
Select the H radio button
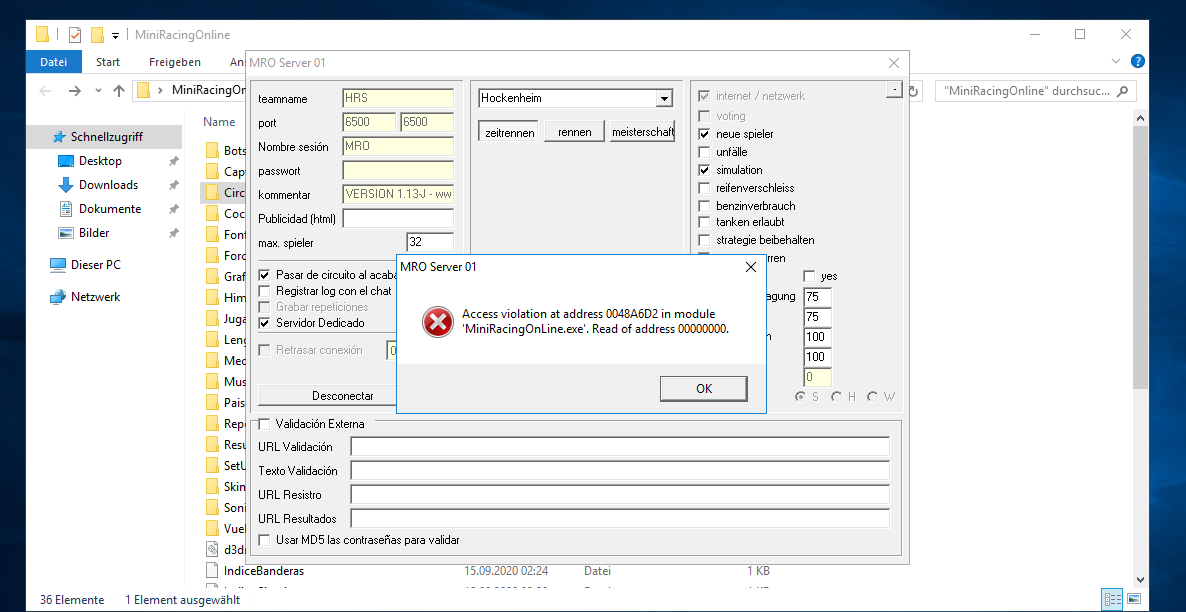click(837, 397)
